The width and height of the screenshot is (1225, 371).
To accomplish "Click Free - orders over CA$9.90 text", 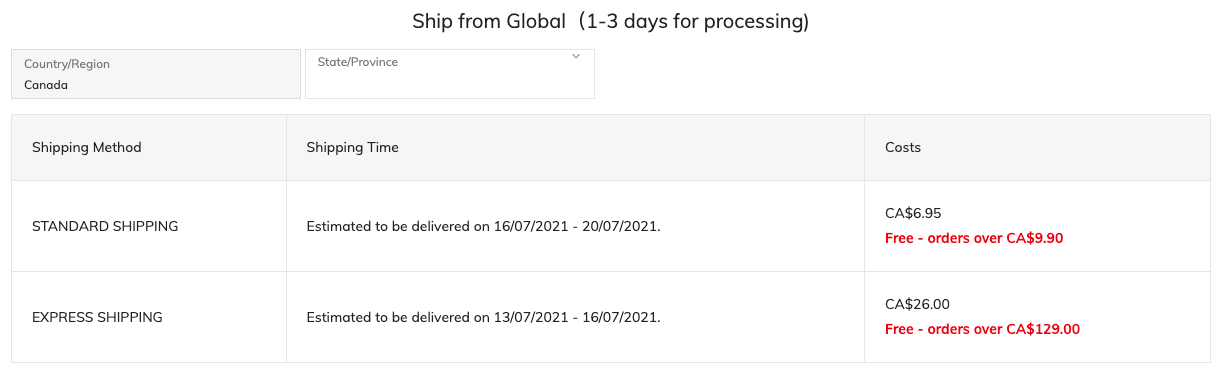I will point(974,238).
